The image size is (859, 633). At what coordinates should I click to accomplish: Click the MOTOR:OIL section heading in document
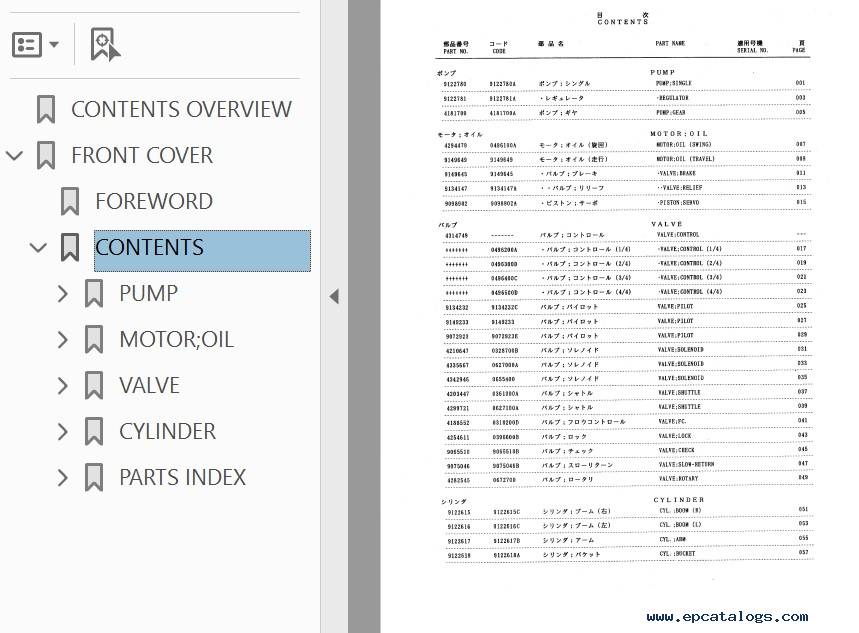[679, 134]
